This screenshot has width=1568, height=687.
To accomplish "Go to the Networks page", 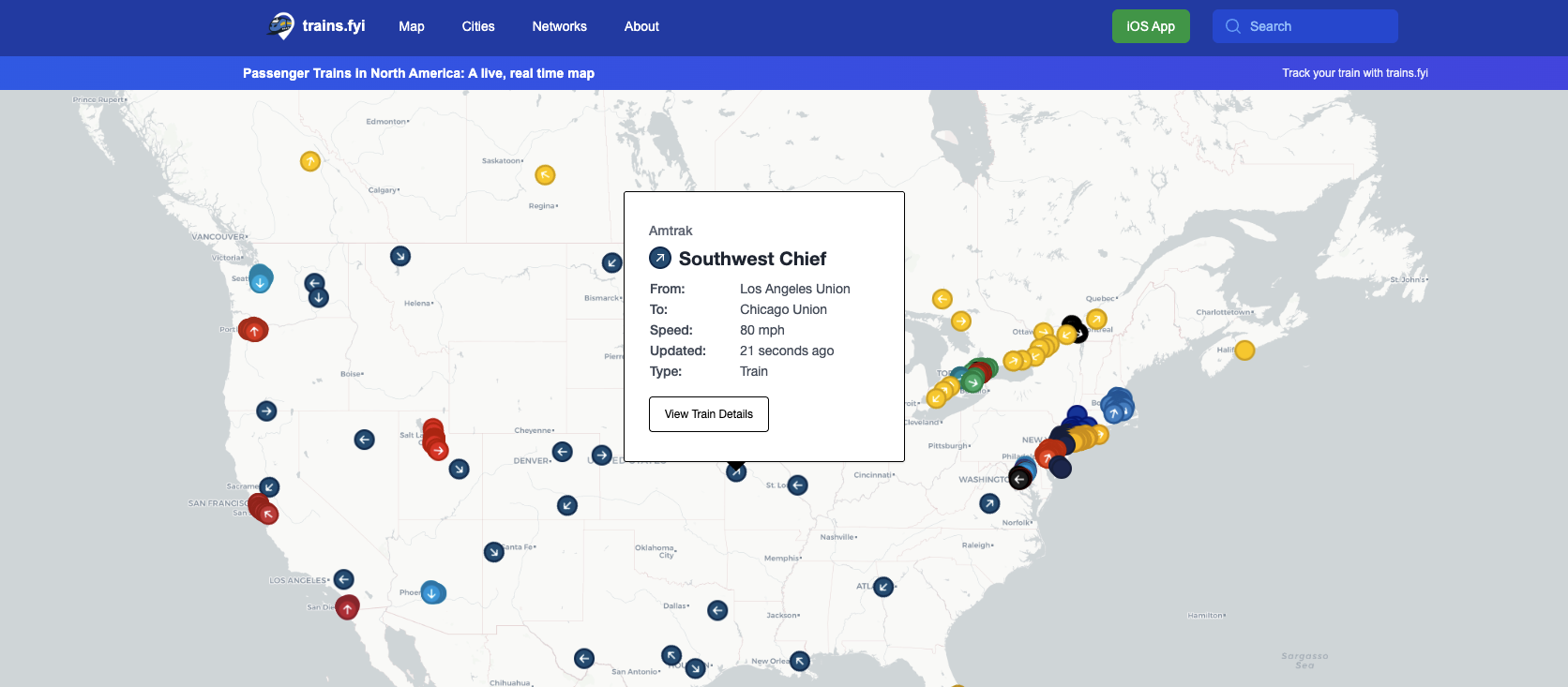I will (560, 26).
